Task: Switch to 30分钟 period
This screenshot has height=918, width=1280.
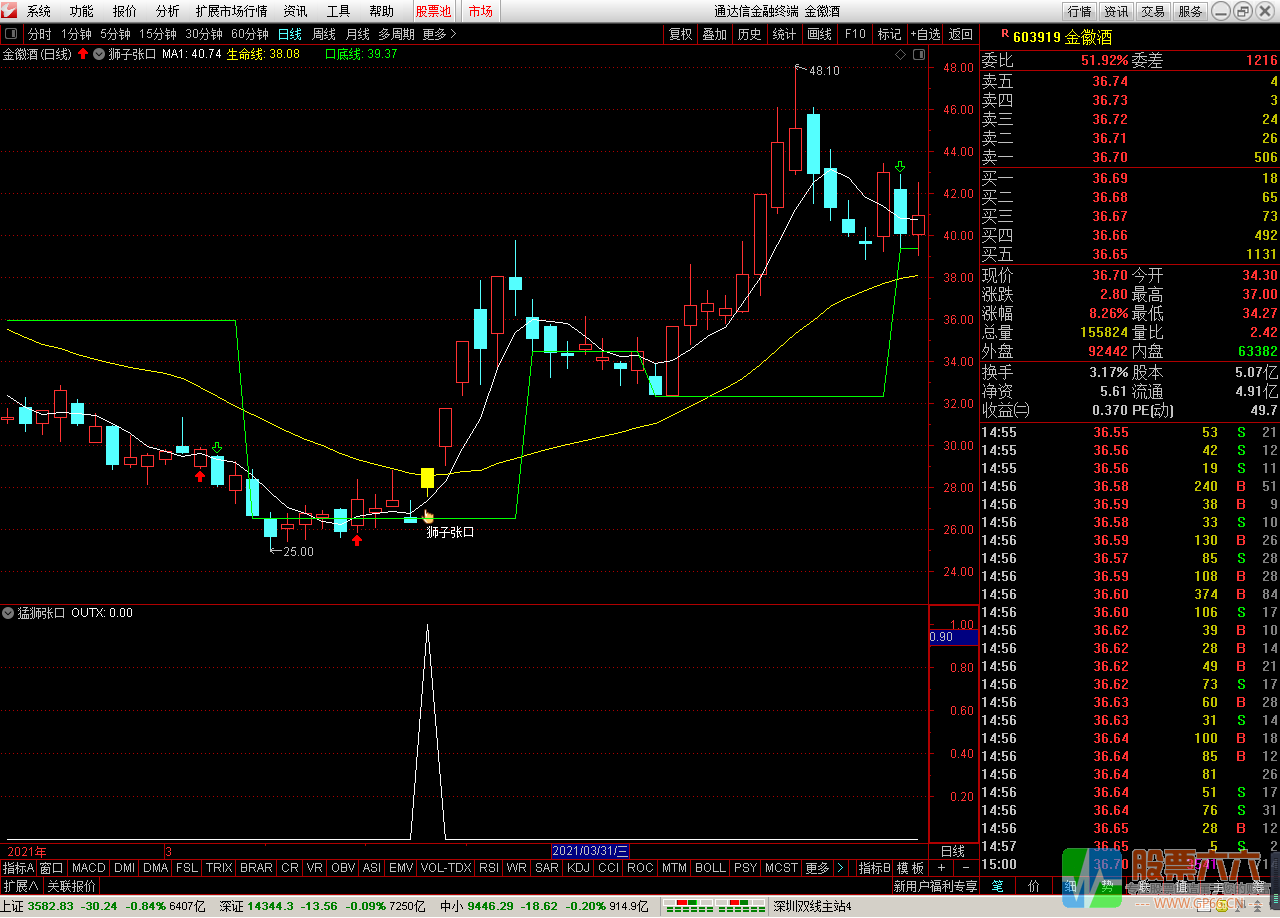Action: point(203,33)
